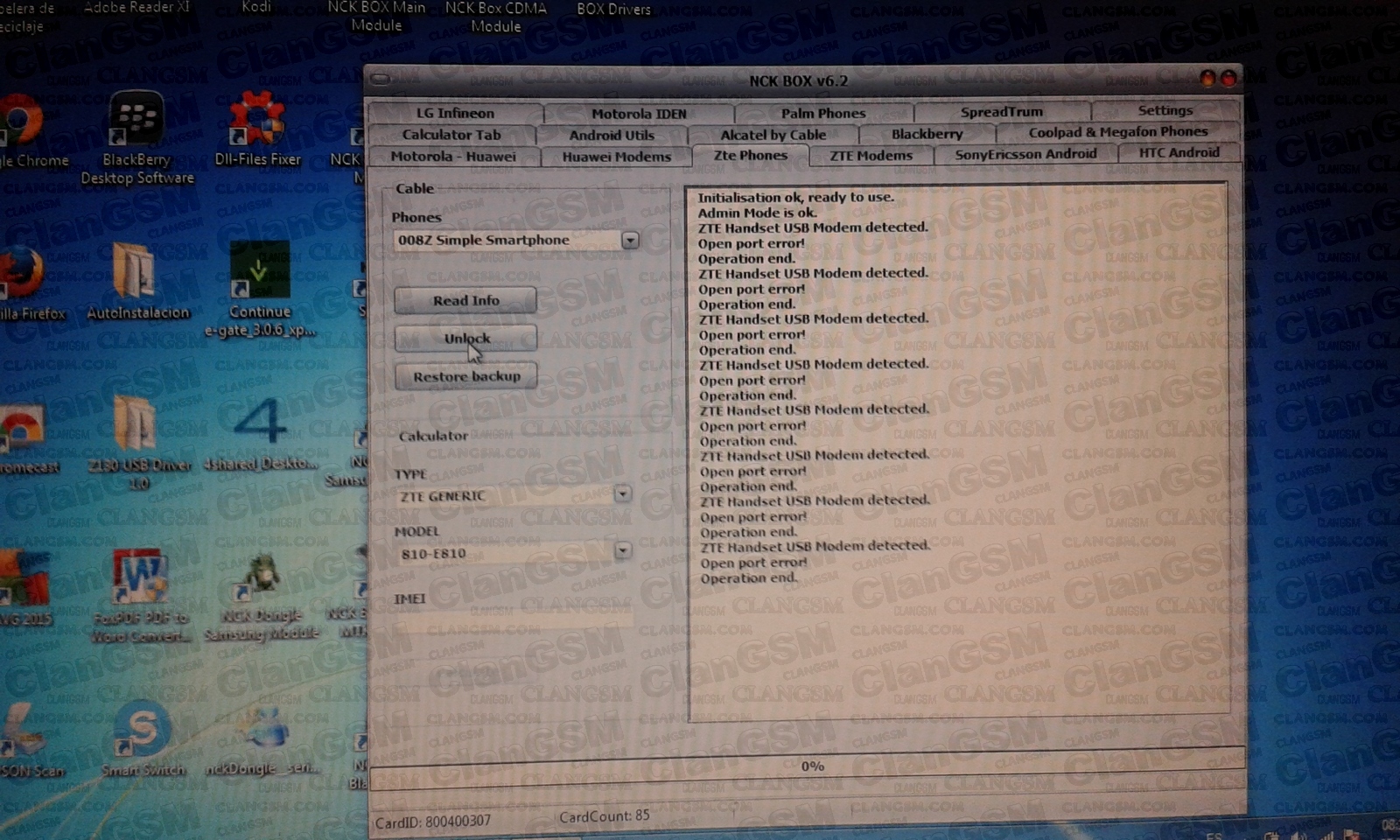Open Google Chrome desktop shortcut
Viewport: 1400px width, 840px height.
tap(26, 131)
